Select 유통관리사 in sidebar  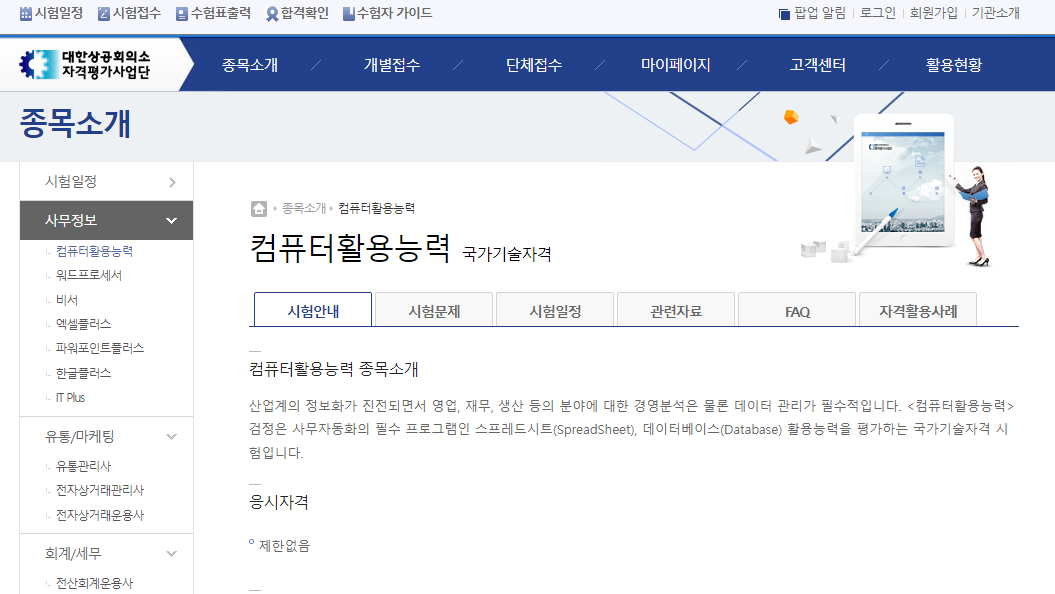tap(83, 466)
